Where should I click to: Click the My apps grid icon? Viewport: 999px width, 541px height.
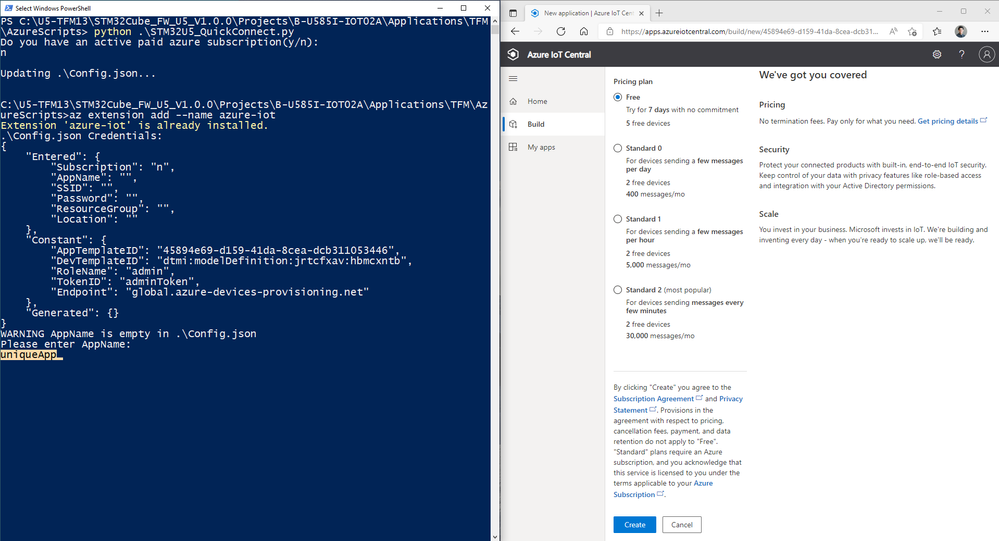[513, 147]
